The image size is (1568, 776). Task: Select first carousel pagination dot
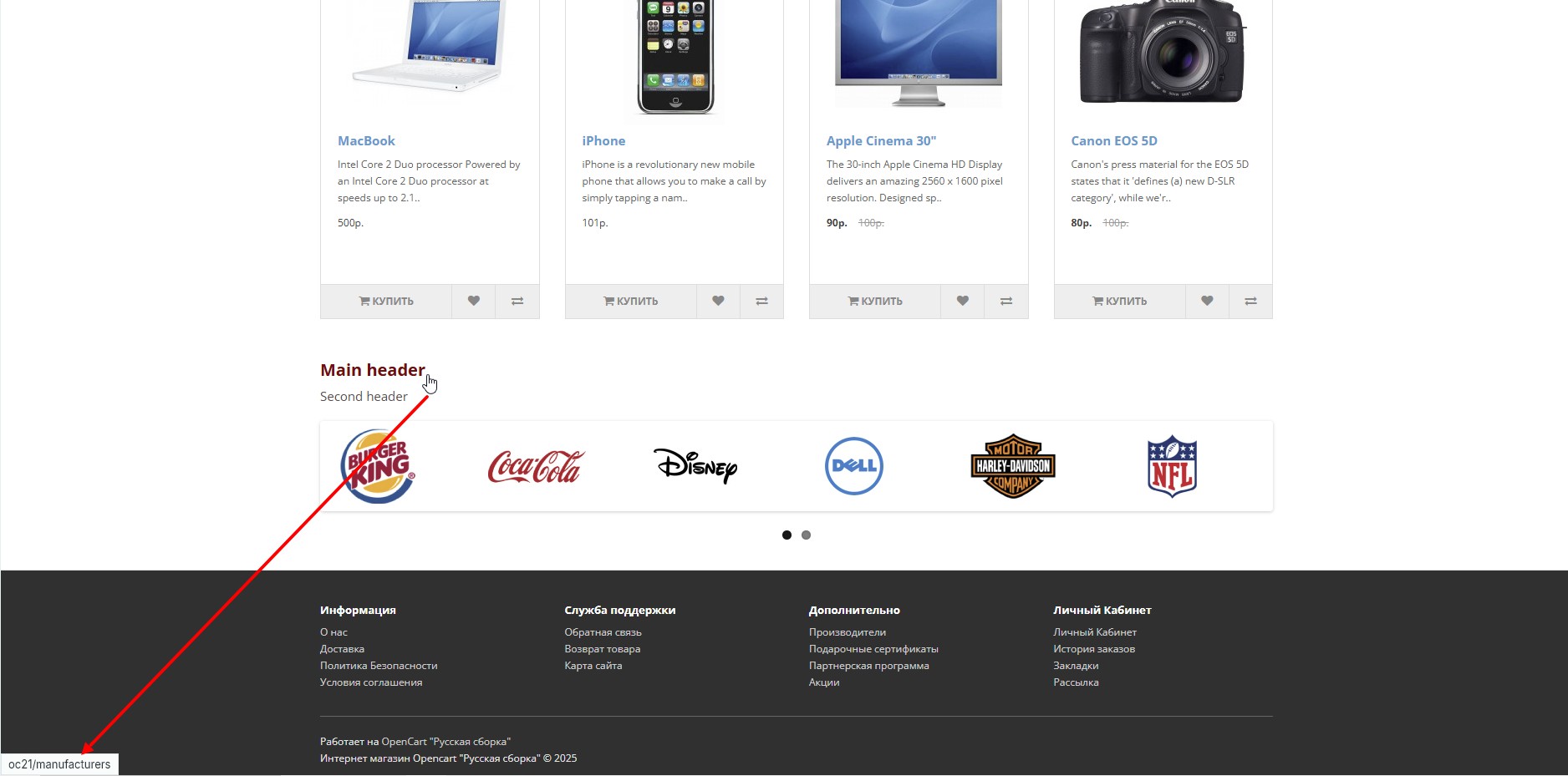pyautogui.click(x=787, y=535)
